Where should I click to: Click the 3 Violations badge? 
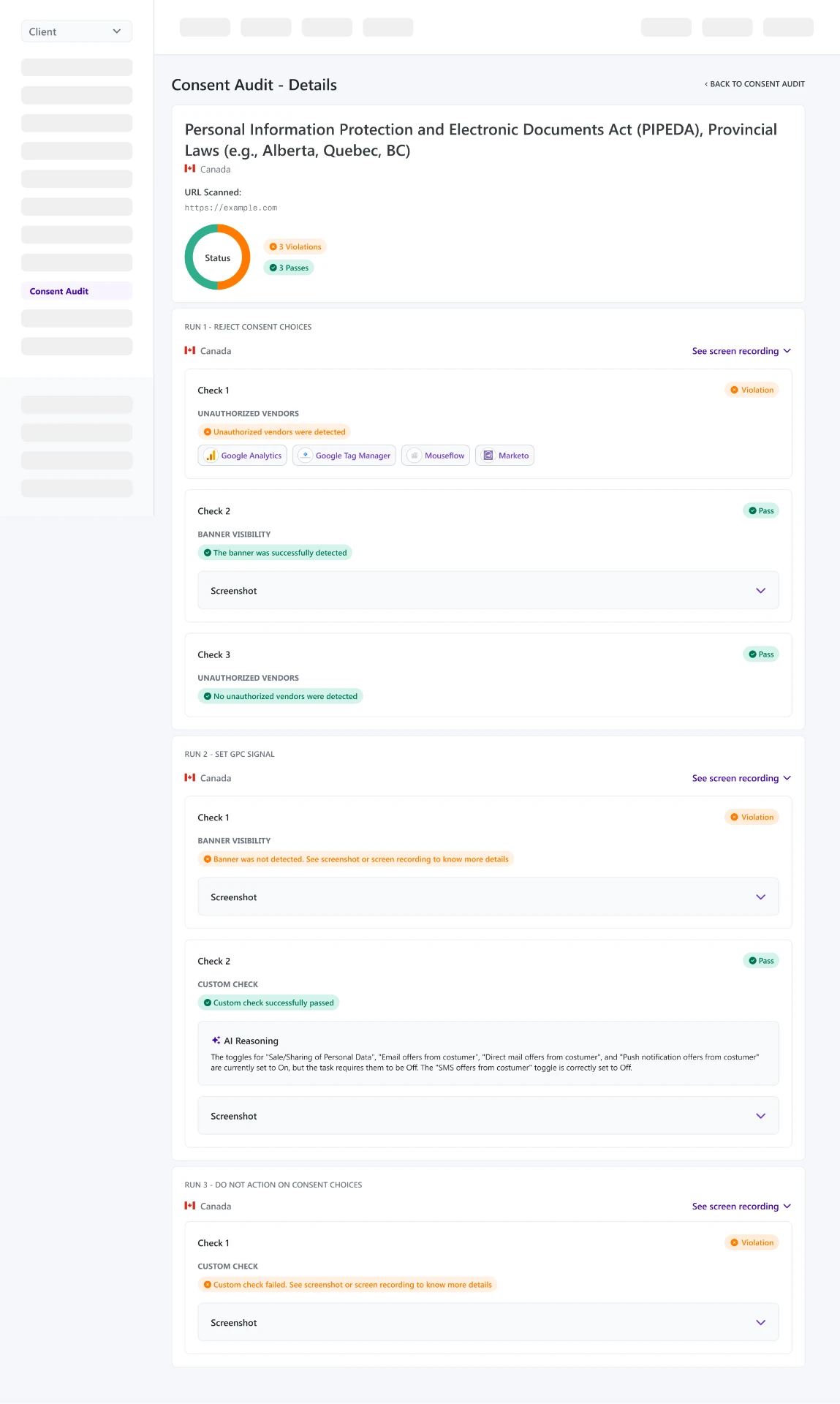click(295, 247)
